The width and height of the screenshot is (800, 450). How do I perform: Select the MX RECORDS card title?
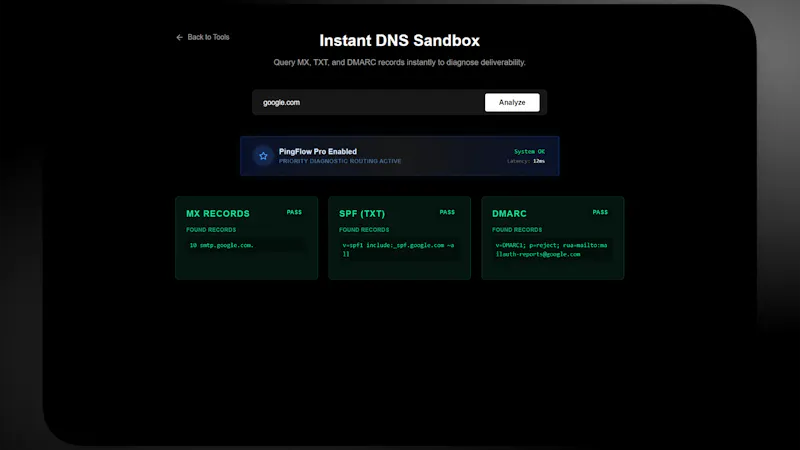point(218,214)
